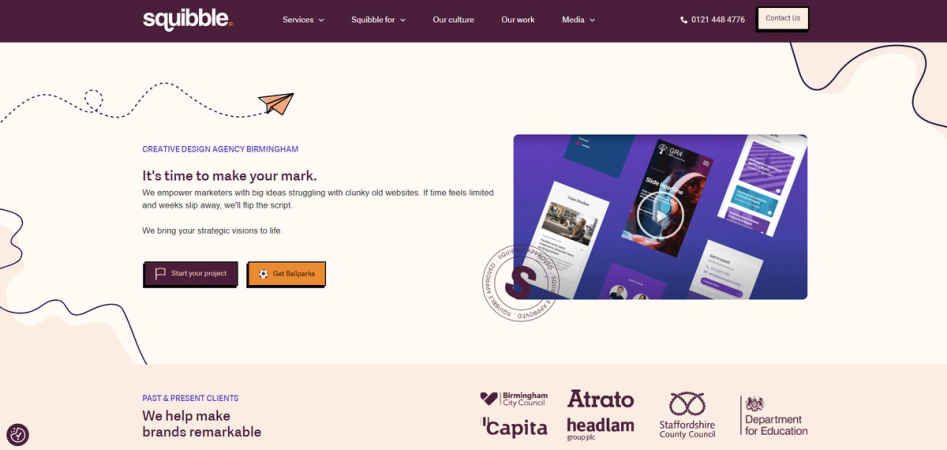Open the Our culture page
The image size is (947, 450).
(x=453, y=20)
